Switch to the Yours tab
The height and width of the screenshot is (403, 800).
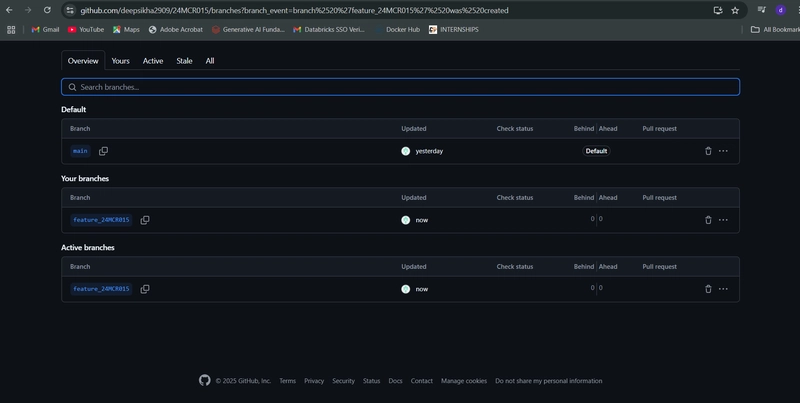(x=120, y=61)
